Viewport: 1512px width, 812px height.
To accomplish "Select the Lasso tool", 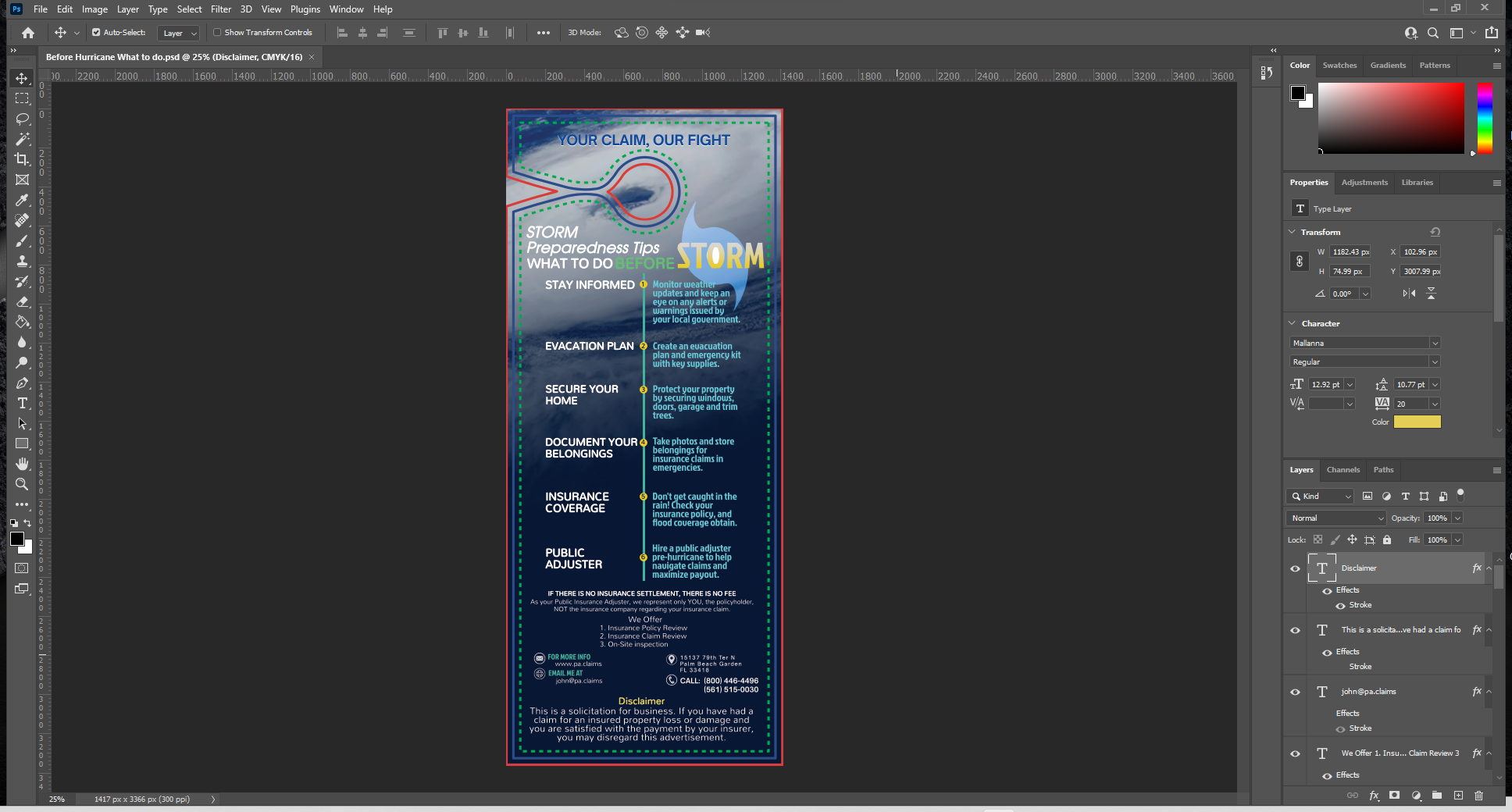I will tap(22, 119).
